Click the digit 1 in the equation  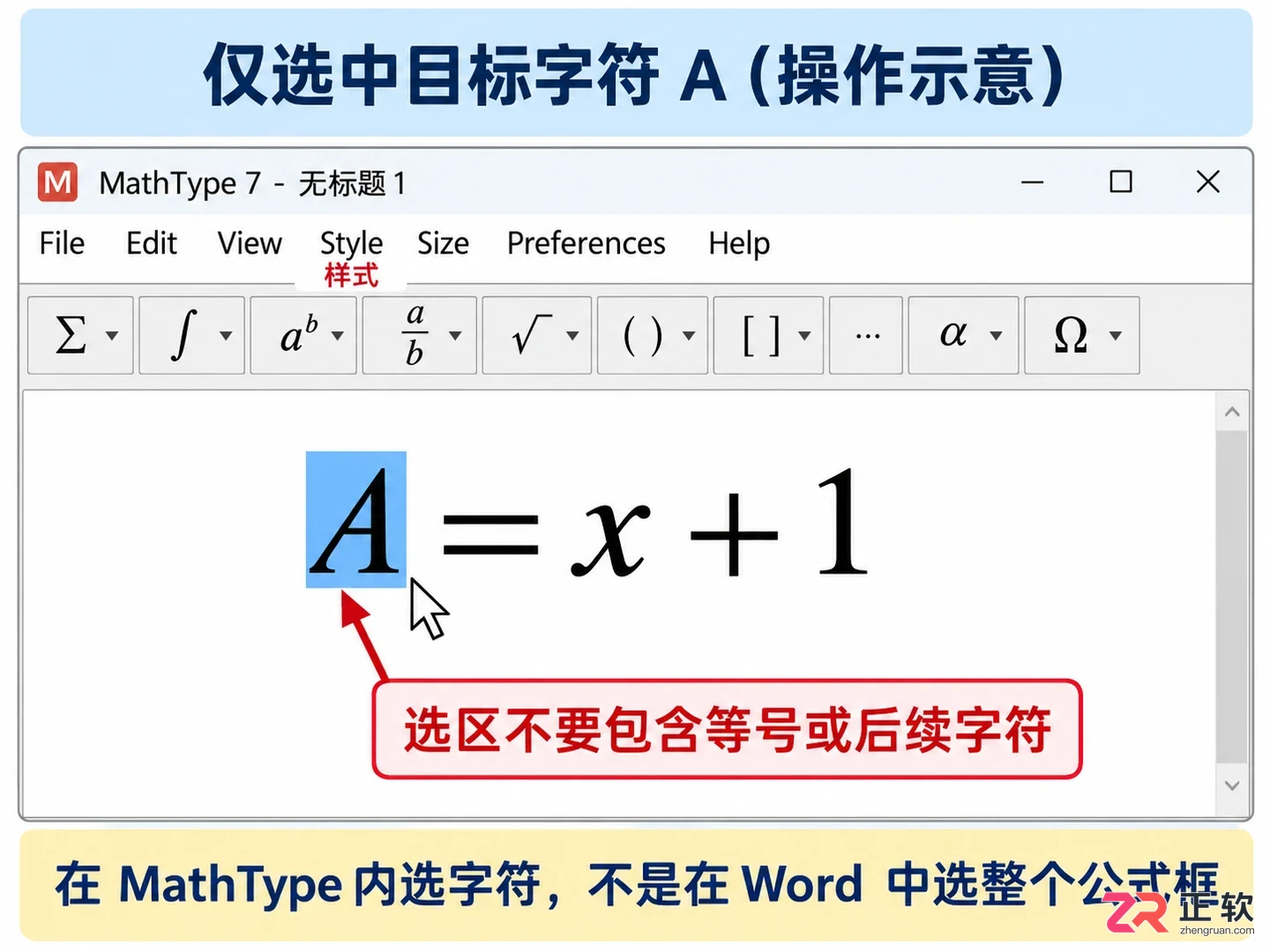(x=842, y=522)
